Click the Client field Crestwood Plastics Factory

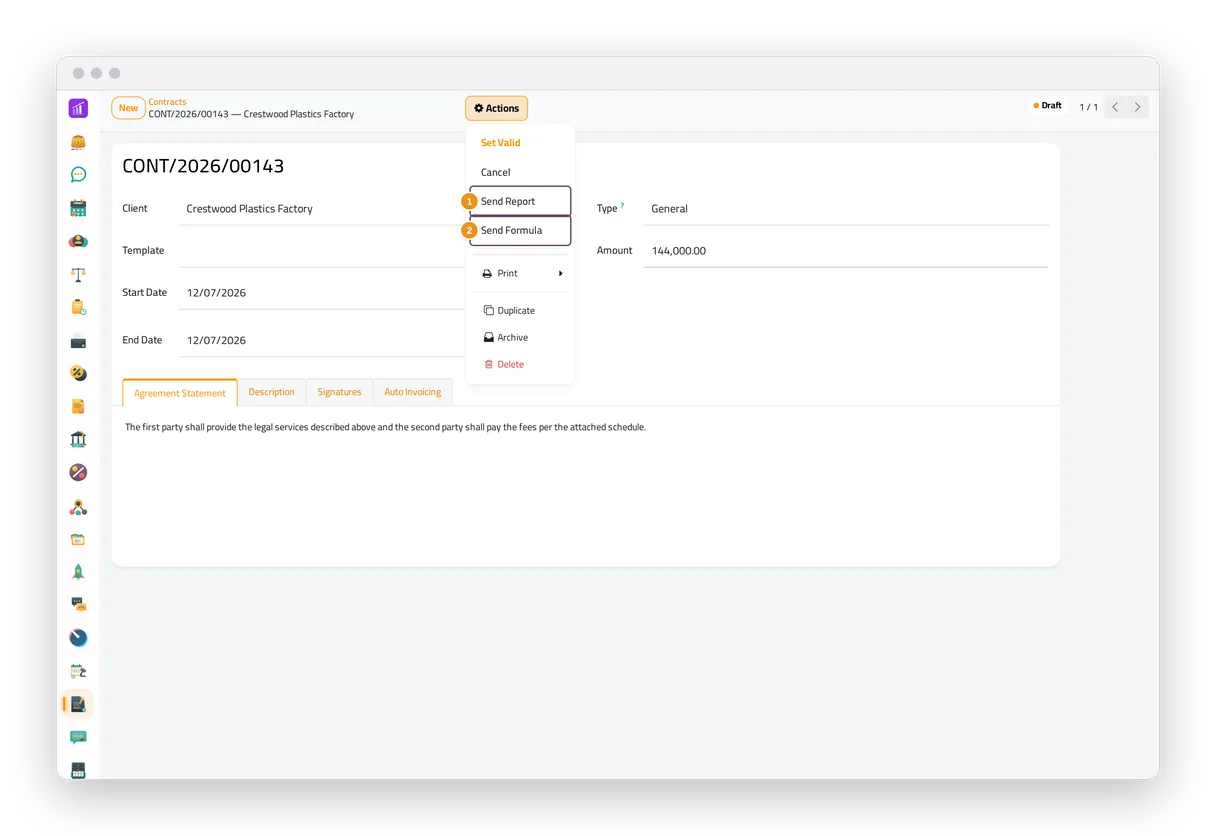[x=322, y=209]
